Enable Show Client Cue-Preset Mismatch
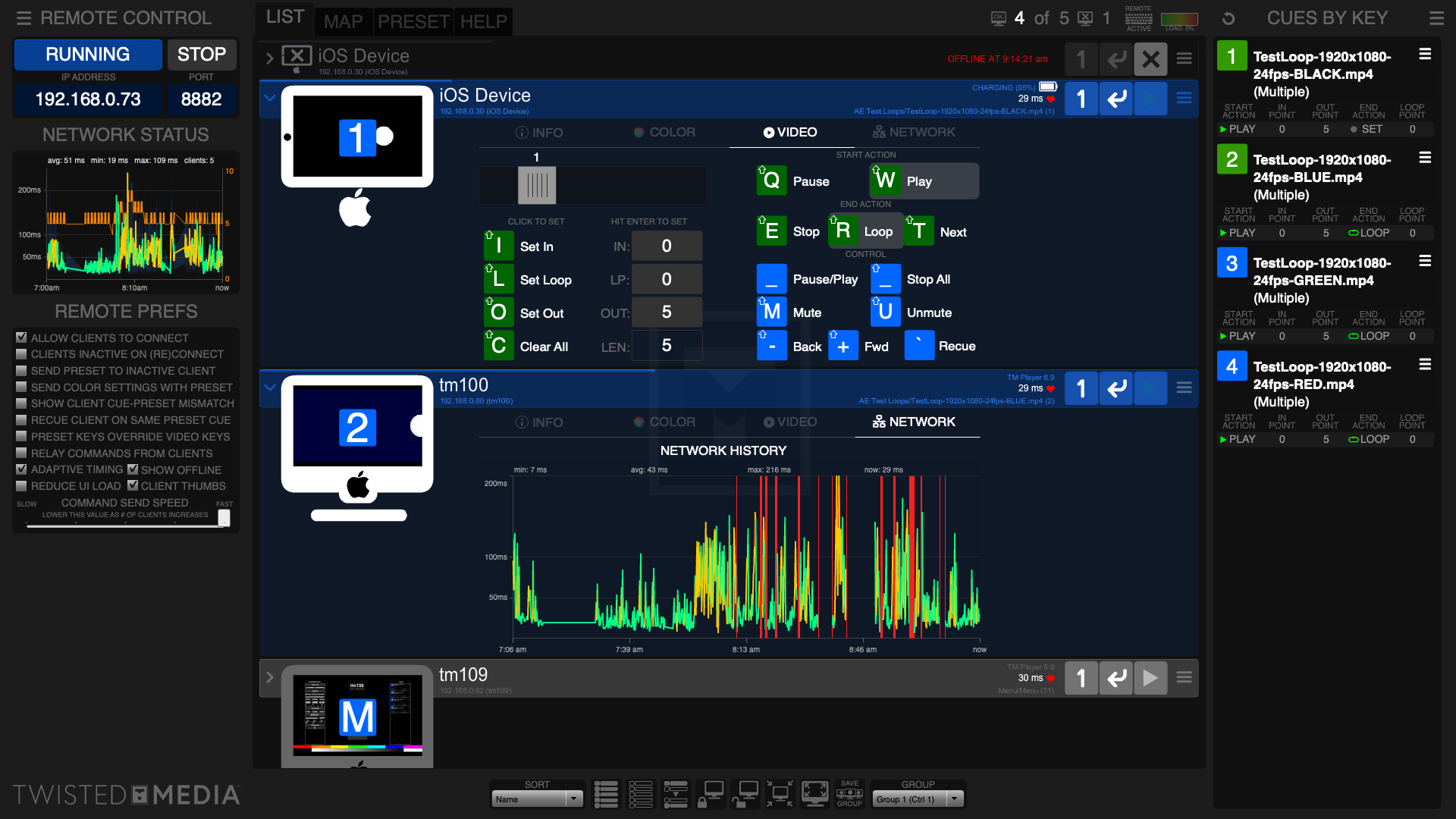 (21, 403)
